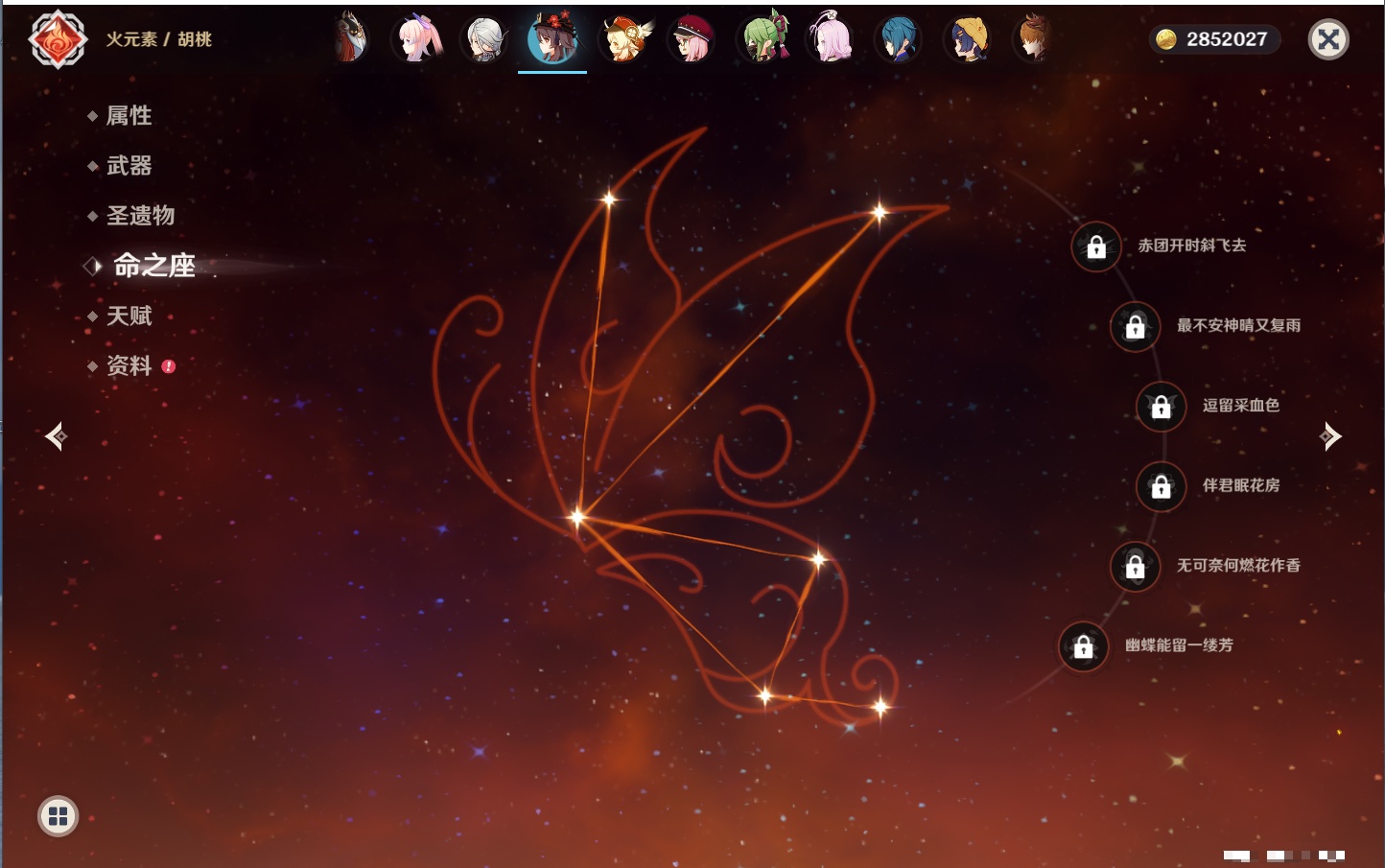Open the grid menu icon at bottom left
Image resolution: width=1385 pixels, height=868 pixels.
[58, 816]
